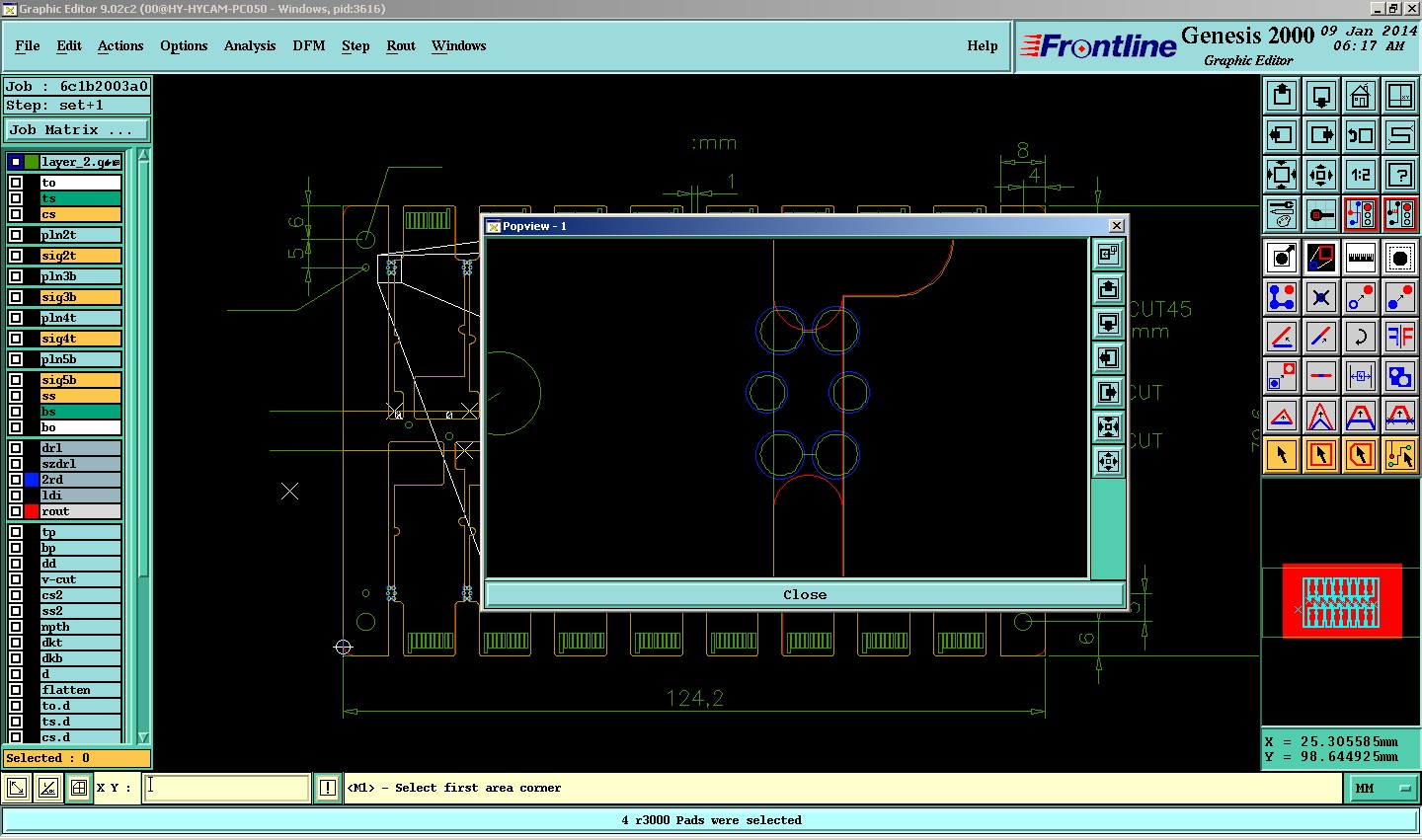
Task: Click the red color swatch of rout layer
Action: 32,511
